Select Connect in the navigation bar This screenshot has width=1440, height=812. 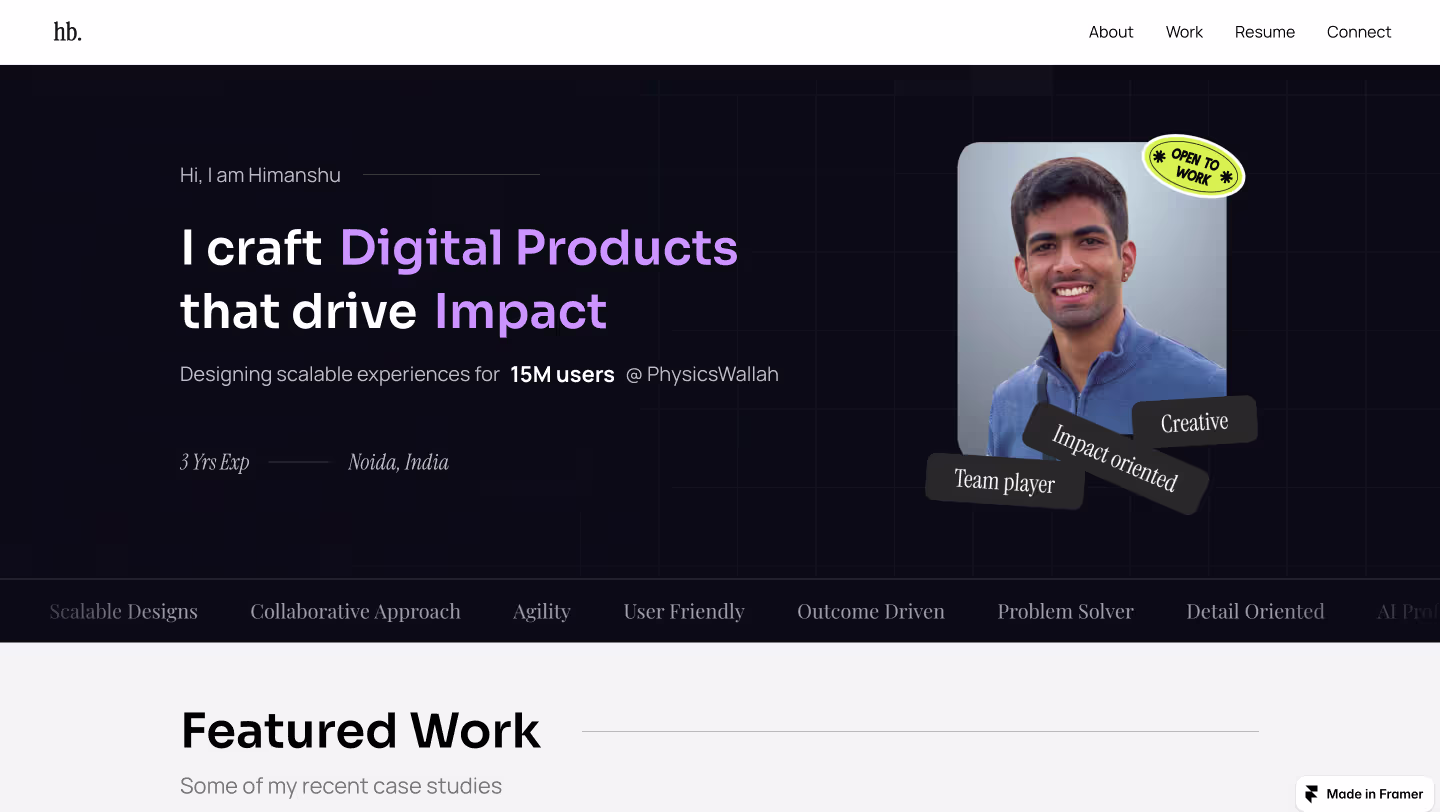tap(1358, 32)
